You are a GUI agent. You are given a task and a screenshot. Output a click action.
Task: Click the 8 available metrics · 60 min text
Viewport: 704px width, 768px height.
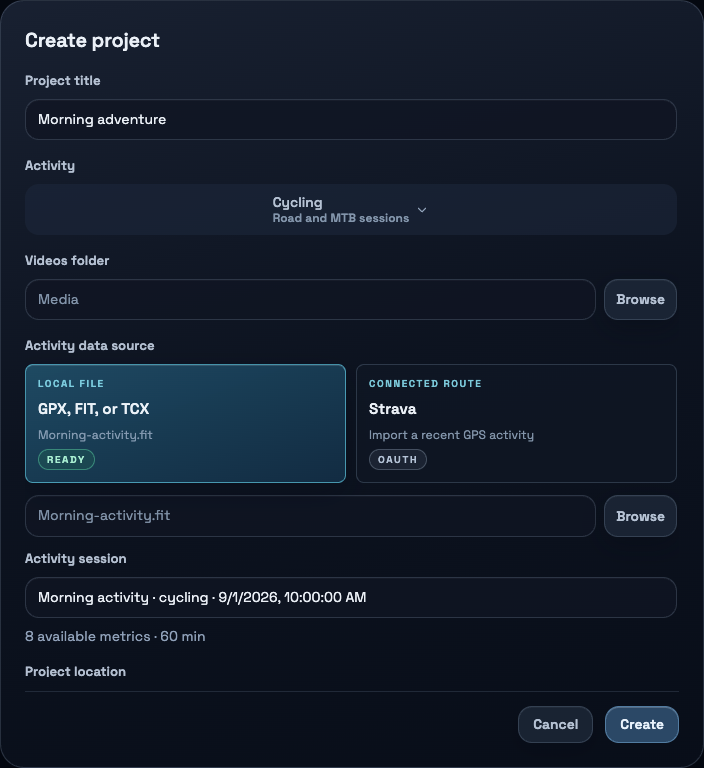click(x=115, y=636)
